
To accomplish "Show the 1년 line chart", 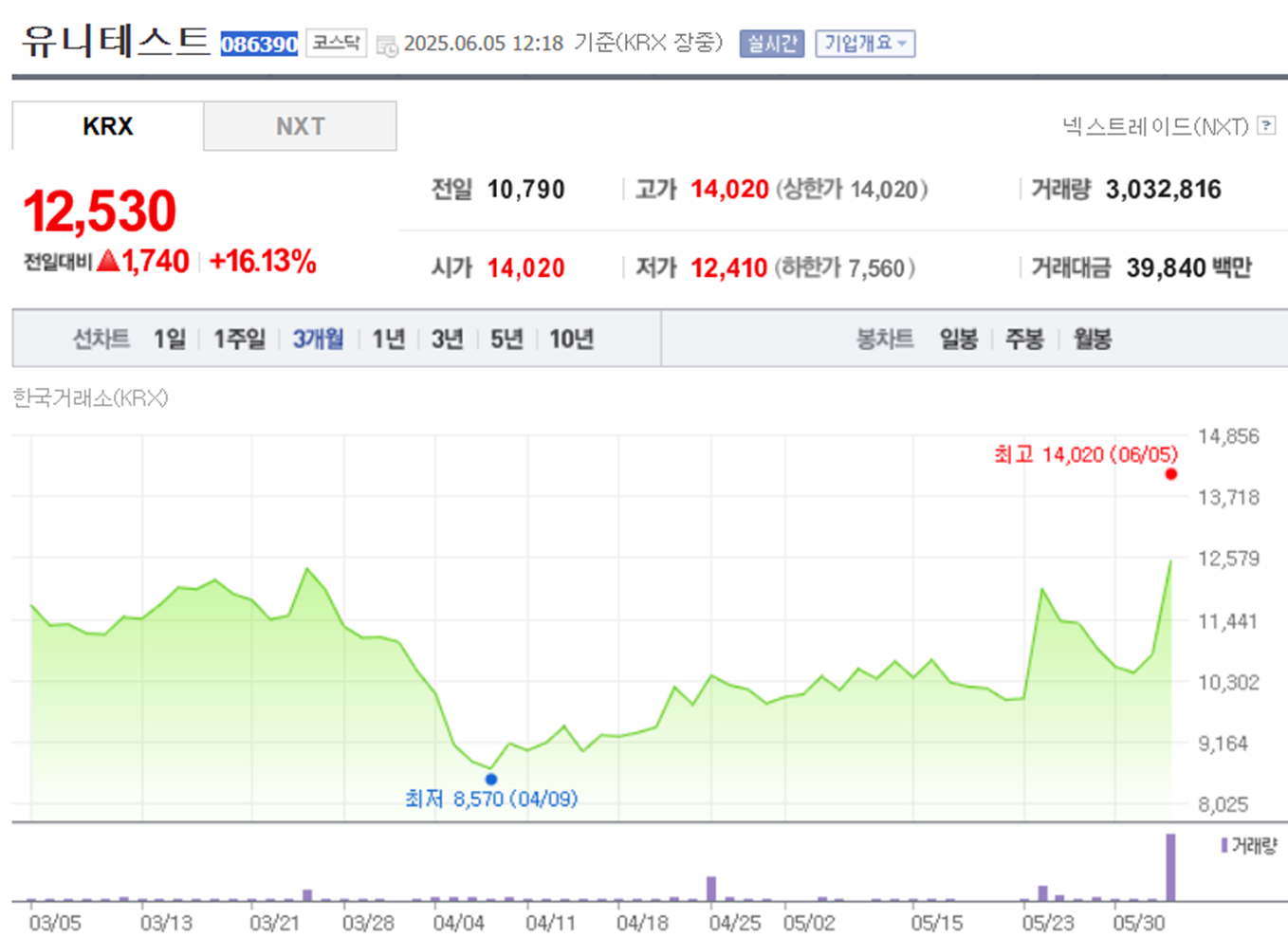I will (388, 339).
